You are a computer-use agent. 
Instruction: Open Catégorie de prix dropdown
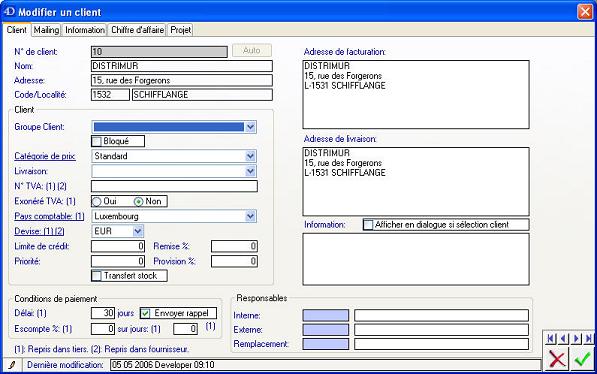coord(250,156)
